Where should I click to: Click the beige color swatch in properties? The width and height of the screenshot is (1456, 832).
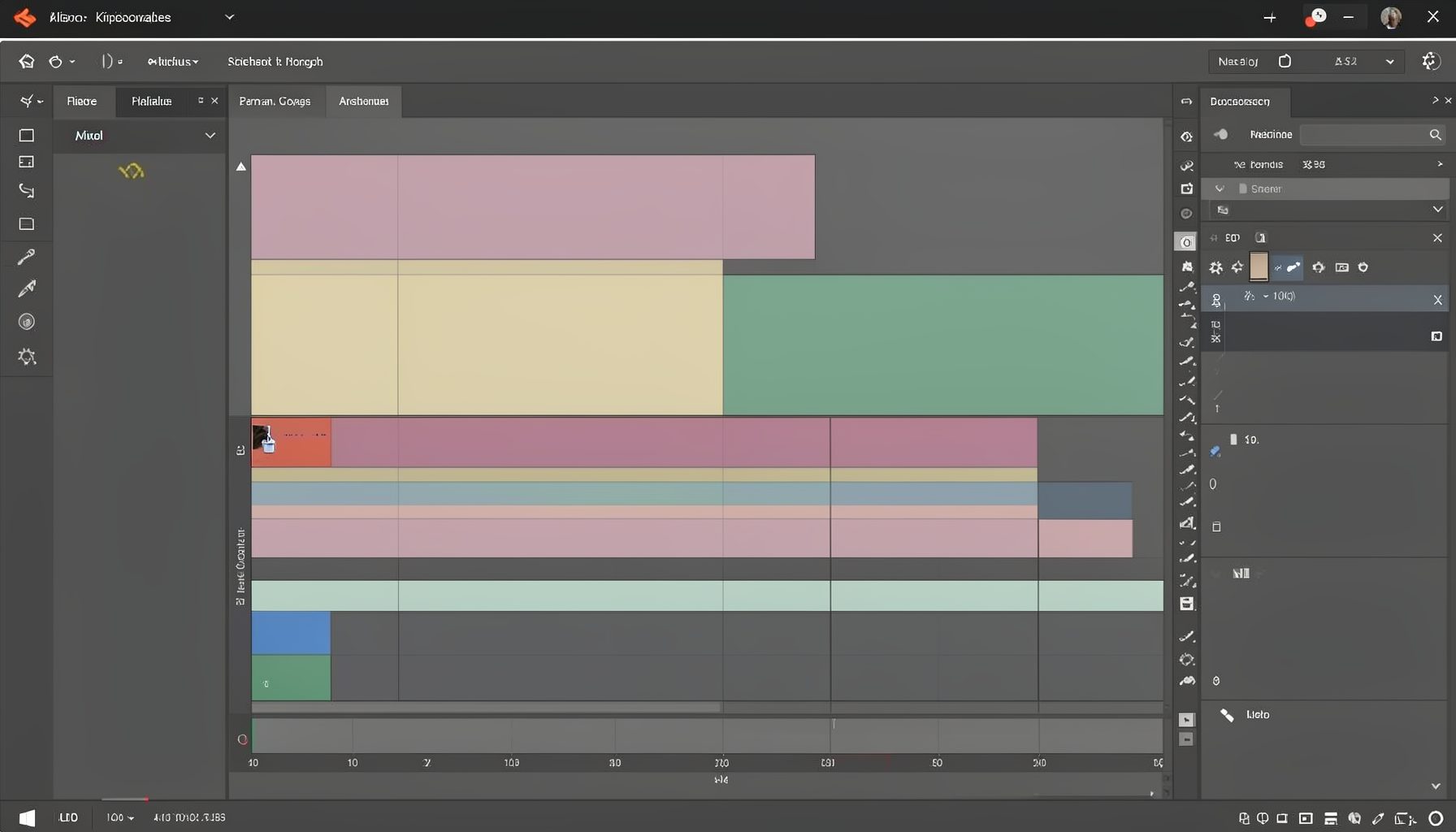(1259, 266)
